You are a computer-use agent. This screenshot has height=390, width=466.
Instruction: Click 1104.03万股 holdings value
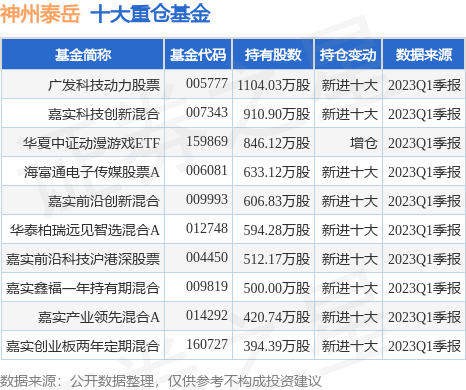(274, 85)
